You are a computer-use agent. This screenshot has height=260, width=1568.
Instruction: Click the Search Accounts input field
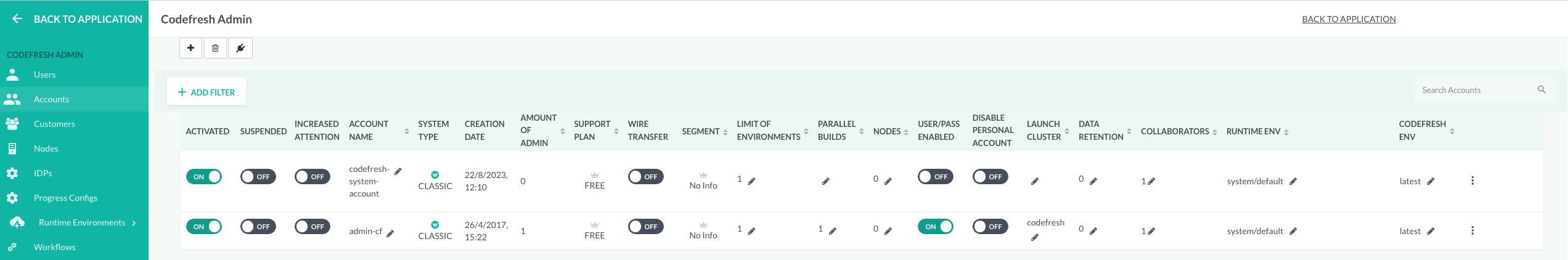click(x=1477, y=90)
